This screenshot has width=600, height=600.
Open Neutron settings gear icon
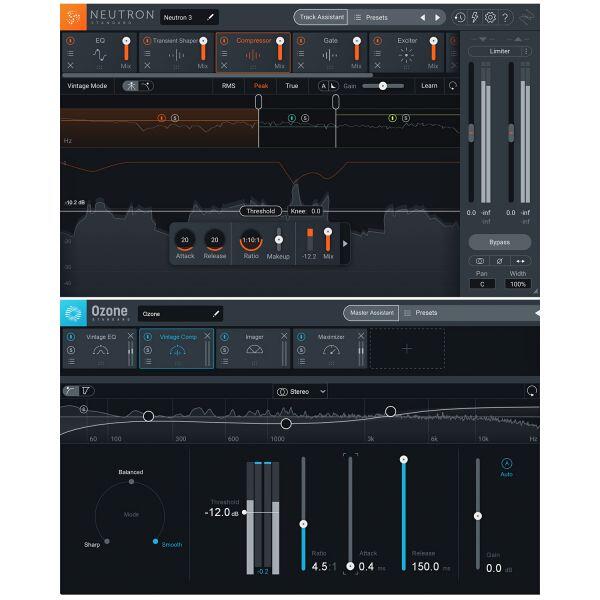click(489, 17)
